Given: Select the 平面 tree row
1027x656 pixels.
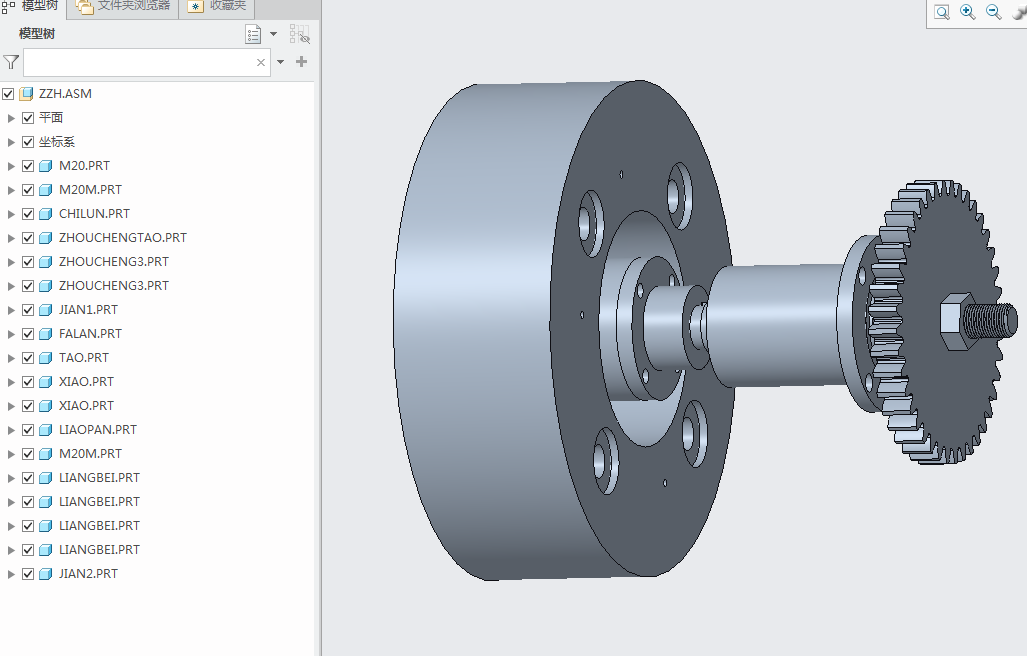Looking at the screenshot, I should click(x=50, y=118).
